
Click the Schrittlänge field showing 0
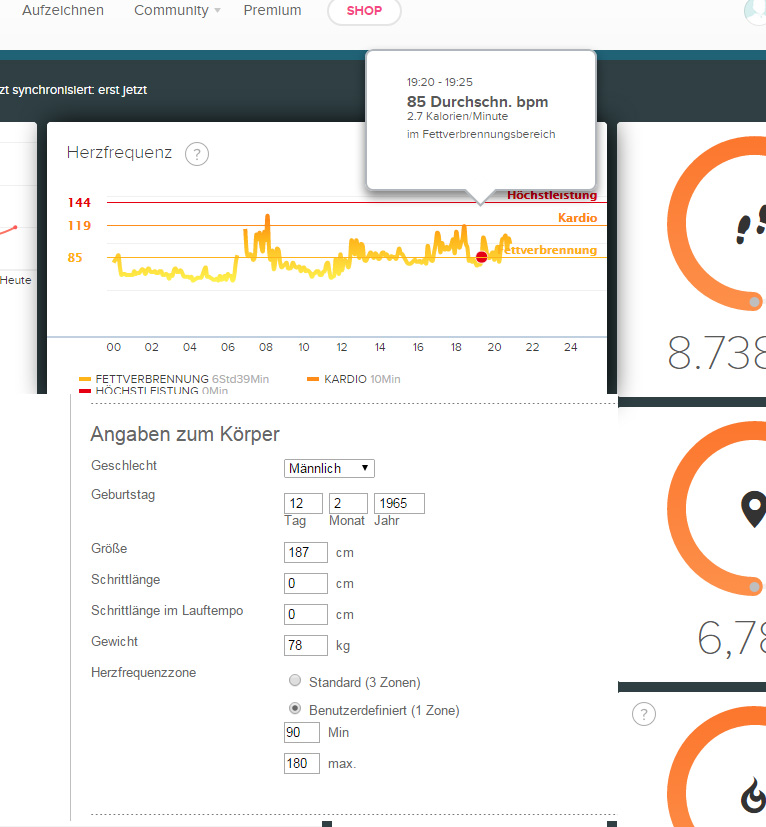(306, 583)
